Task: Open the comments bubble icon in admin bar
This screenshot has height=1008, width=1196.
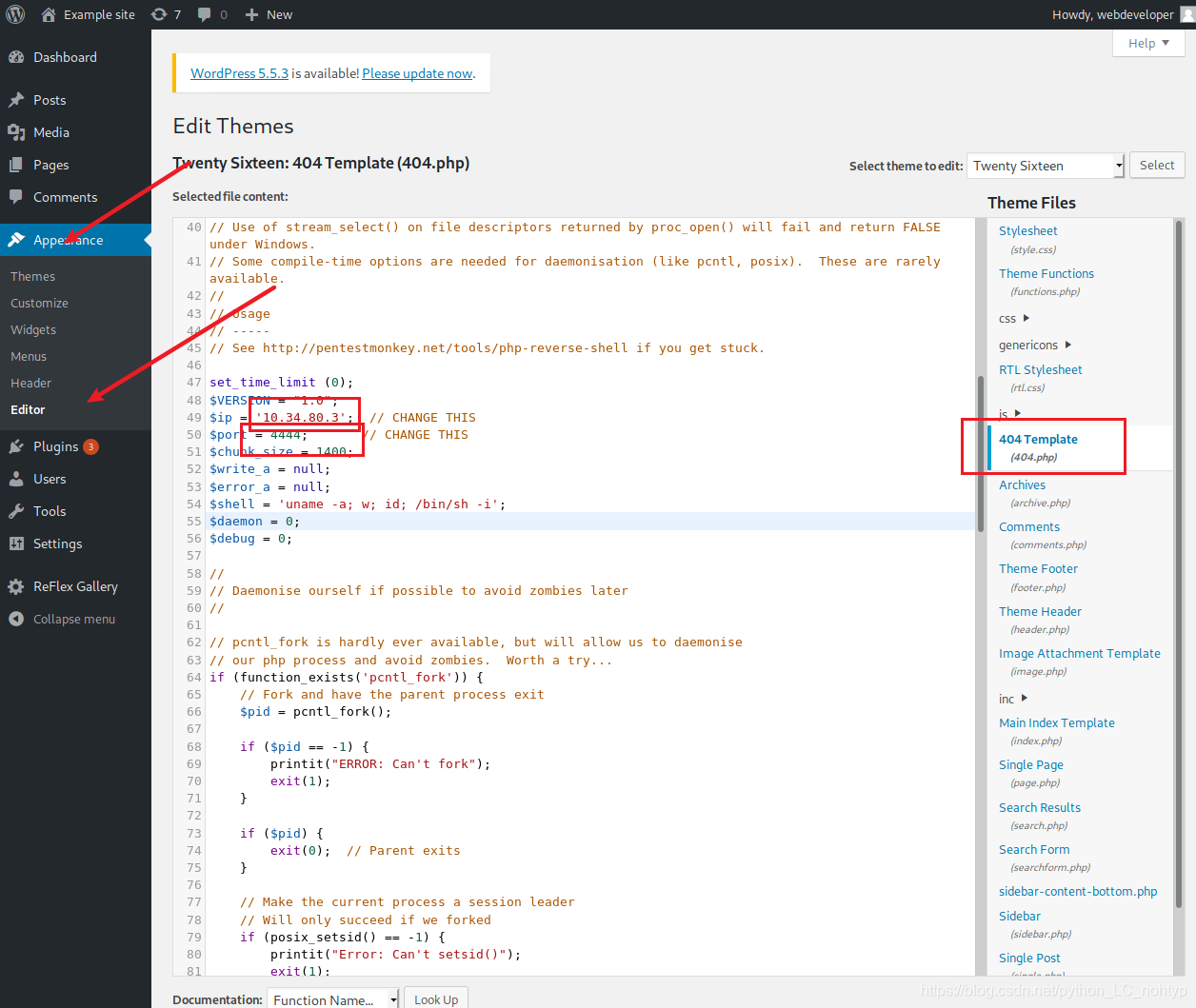Action: pos(204,14)
